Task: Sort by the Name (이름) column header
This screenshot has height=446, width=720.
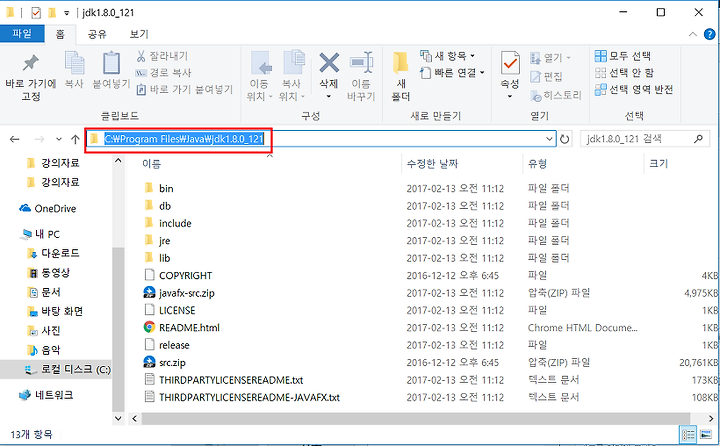Action: (151, 164)
